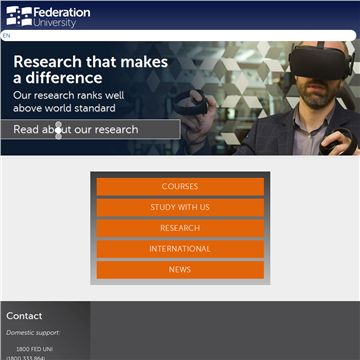Click the logo's book-shaped emblem
Screen dimensions: 360x360
tap(19, 16)
